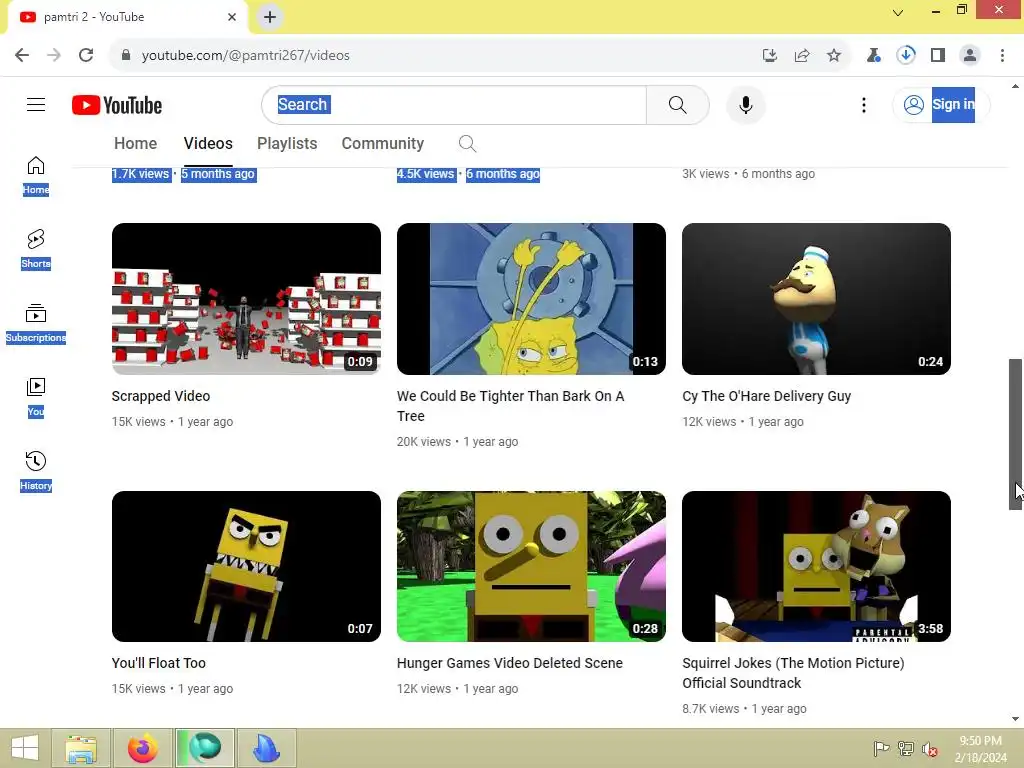
Task: Open File Explorer from the taskbar
Action: pyautogui.click(x=80, y=748)
